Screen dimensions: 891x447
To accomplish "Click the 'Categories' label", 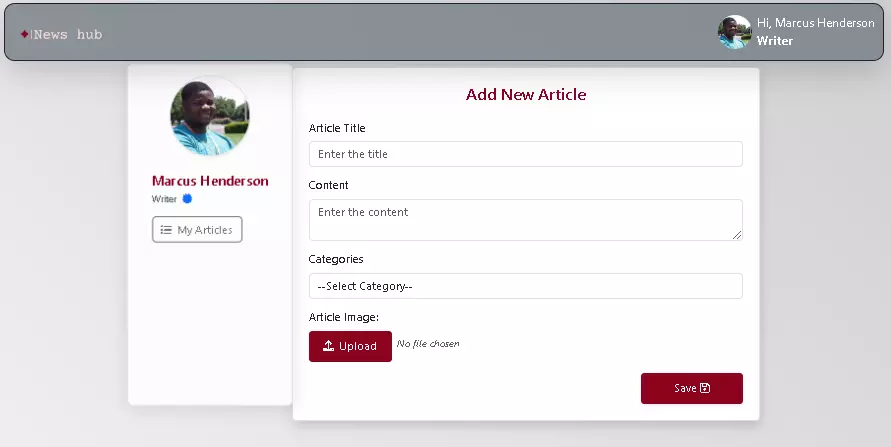I will coord(336,259).
